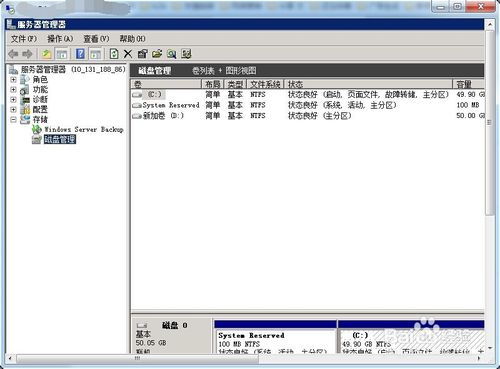Image resolution: width=500 pixels, height=369 pixels.
Task: Select the 新加卷 (D:) volume row
Action: (308, 116)
